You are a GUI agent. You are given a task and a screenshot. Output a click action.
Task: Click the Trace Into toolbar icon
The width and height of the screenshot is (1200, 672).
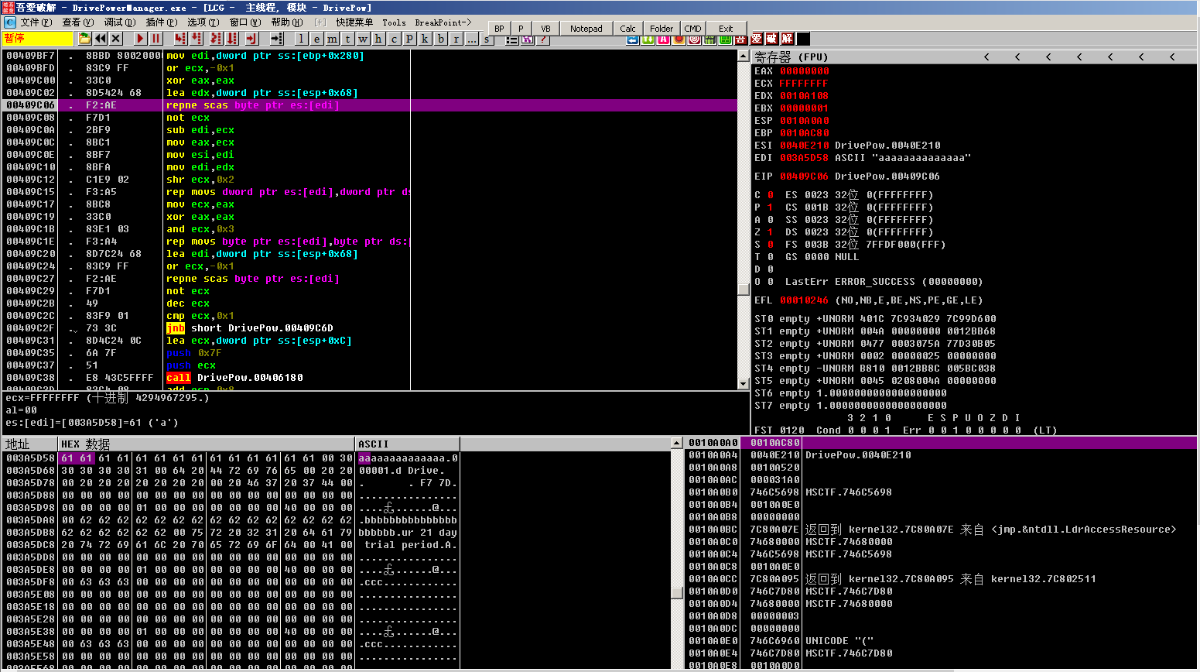(216, 41)
